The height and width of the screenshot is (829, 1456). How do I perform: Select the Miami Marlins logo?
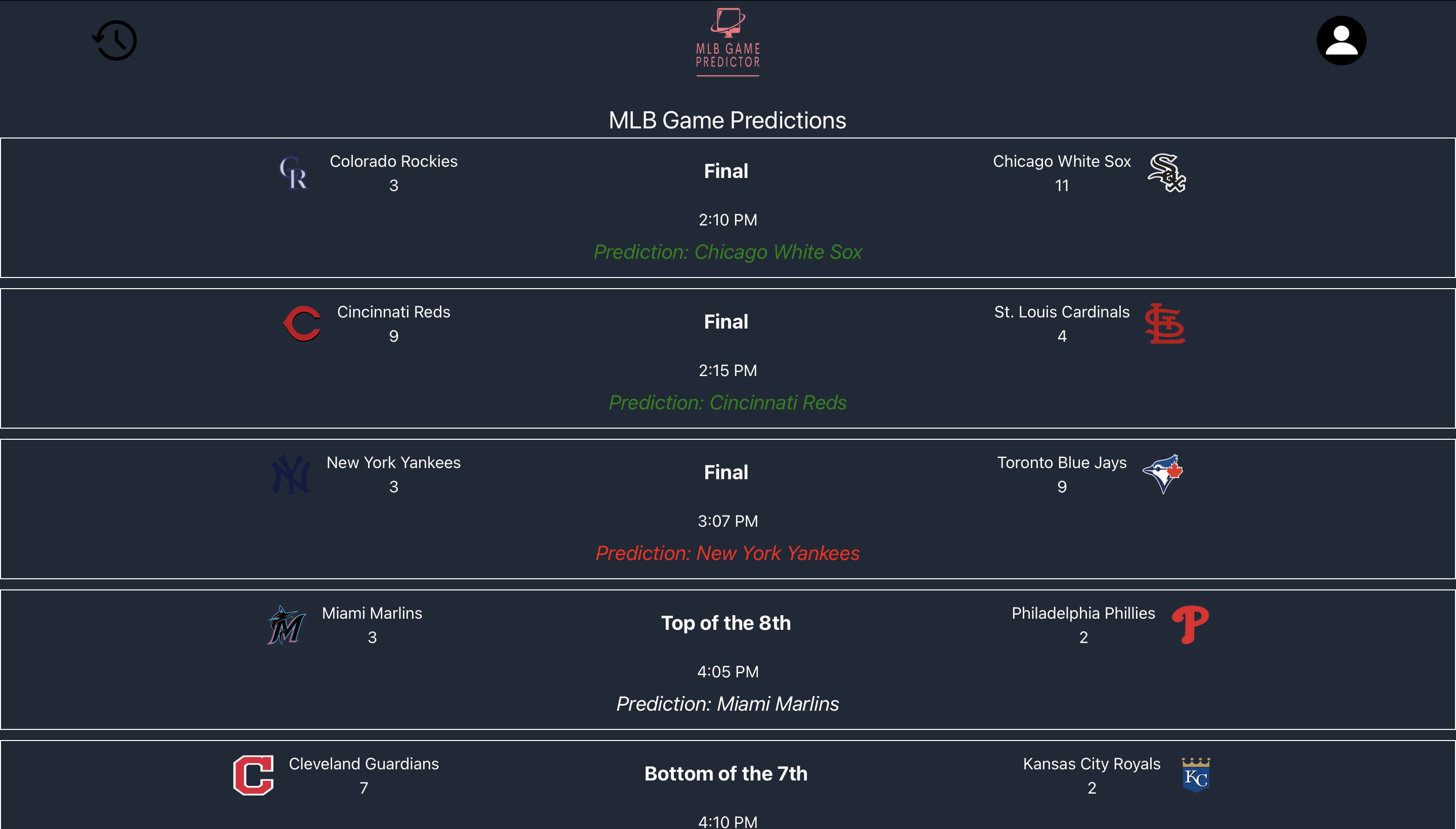pos(286,625)
